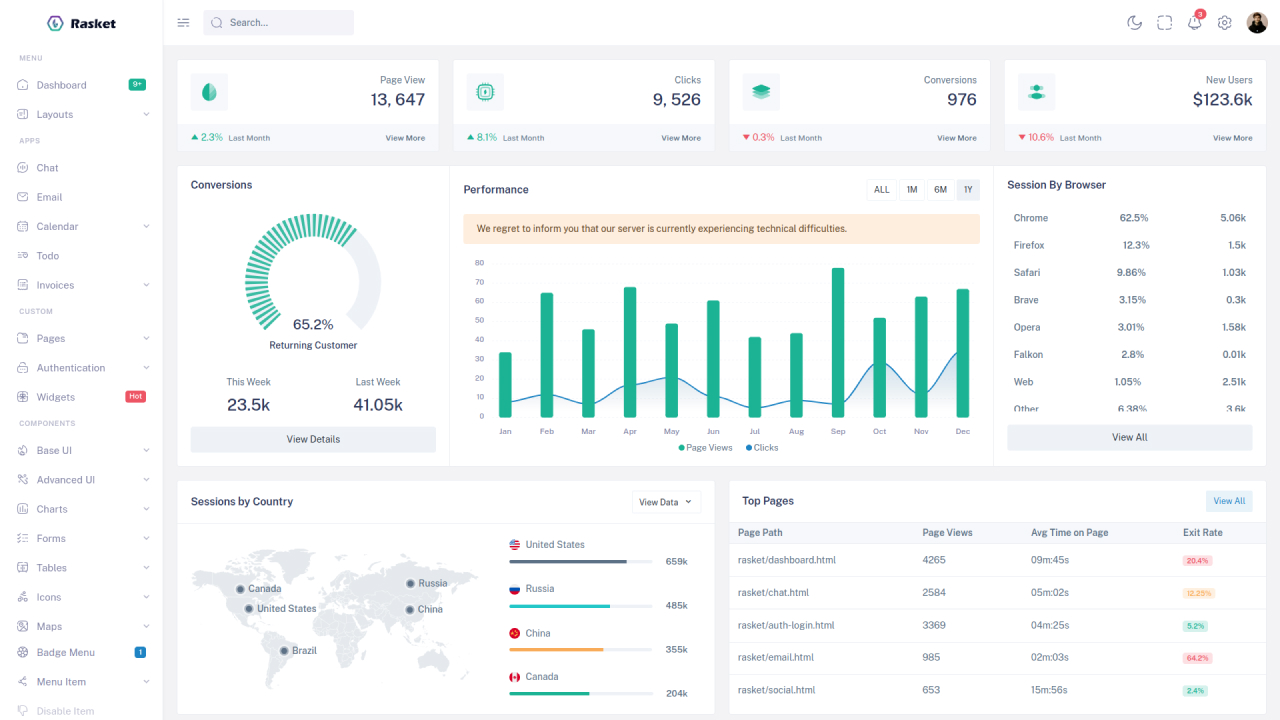The height and width of the screenshot is (720, 1280).
Task: Open notifications bell icon
Action: (1194, 23)
